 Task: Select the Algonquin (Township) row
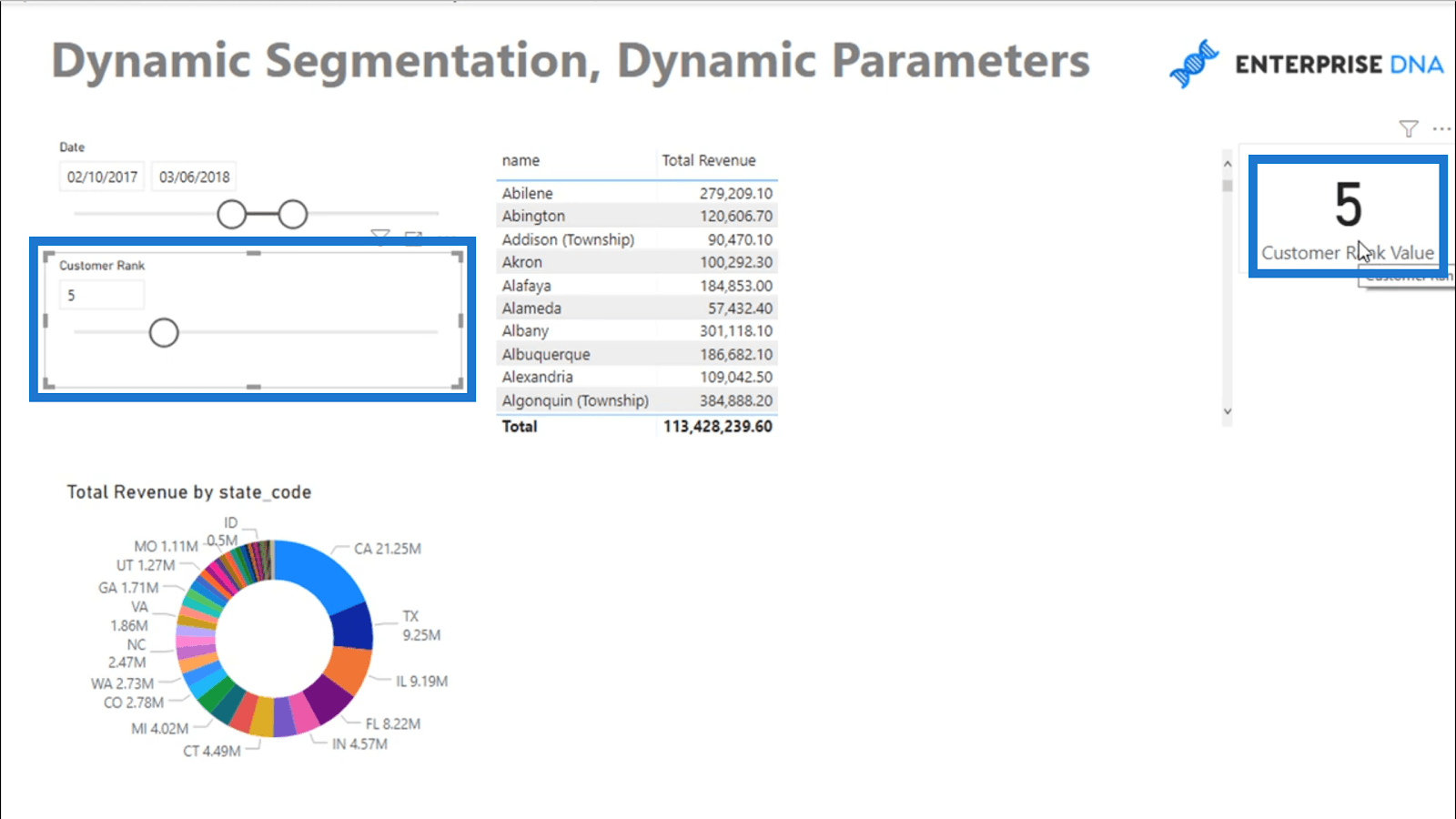(x=637, y=400)
